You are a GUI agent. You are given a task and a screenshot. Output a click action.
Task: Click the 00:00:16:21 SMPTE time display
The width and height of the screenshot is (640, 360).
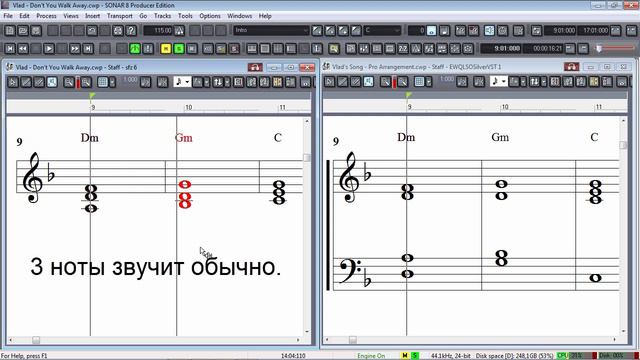coord(543,49)
